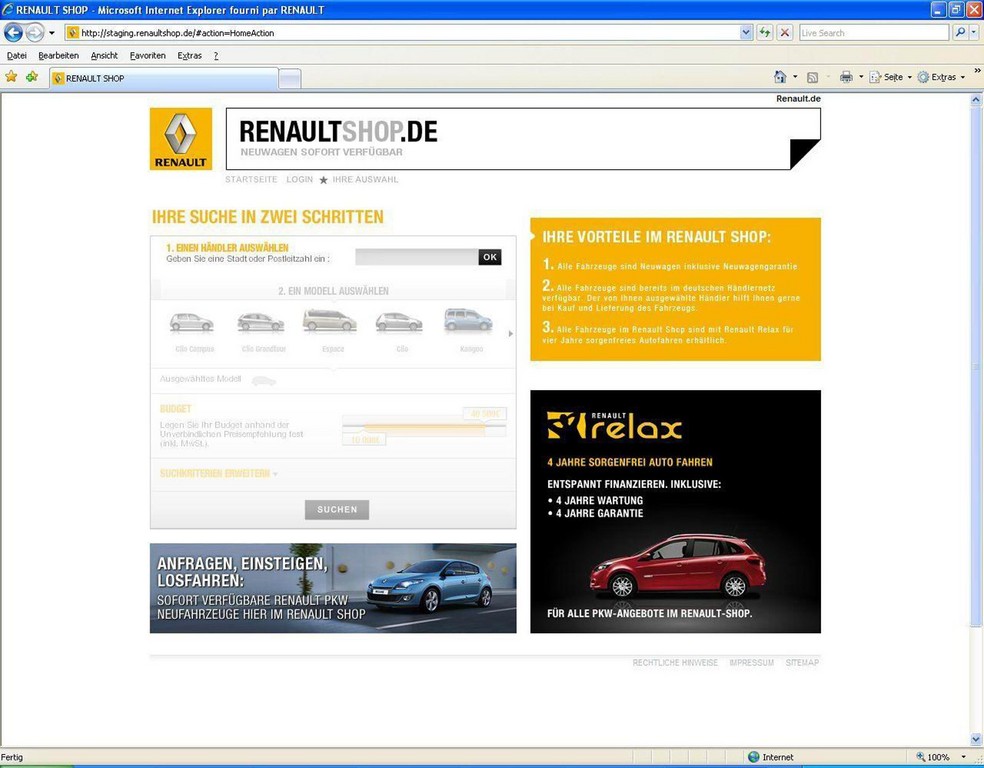Click the Renault relax promotion banner
984x768 pixels.
pyautogui.click(x=675, y=511)
